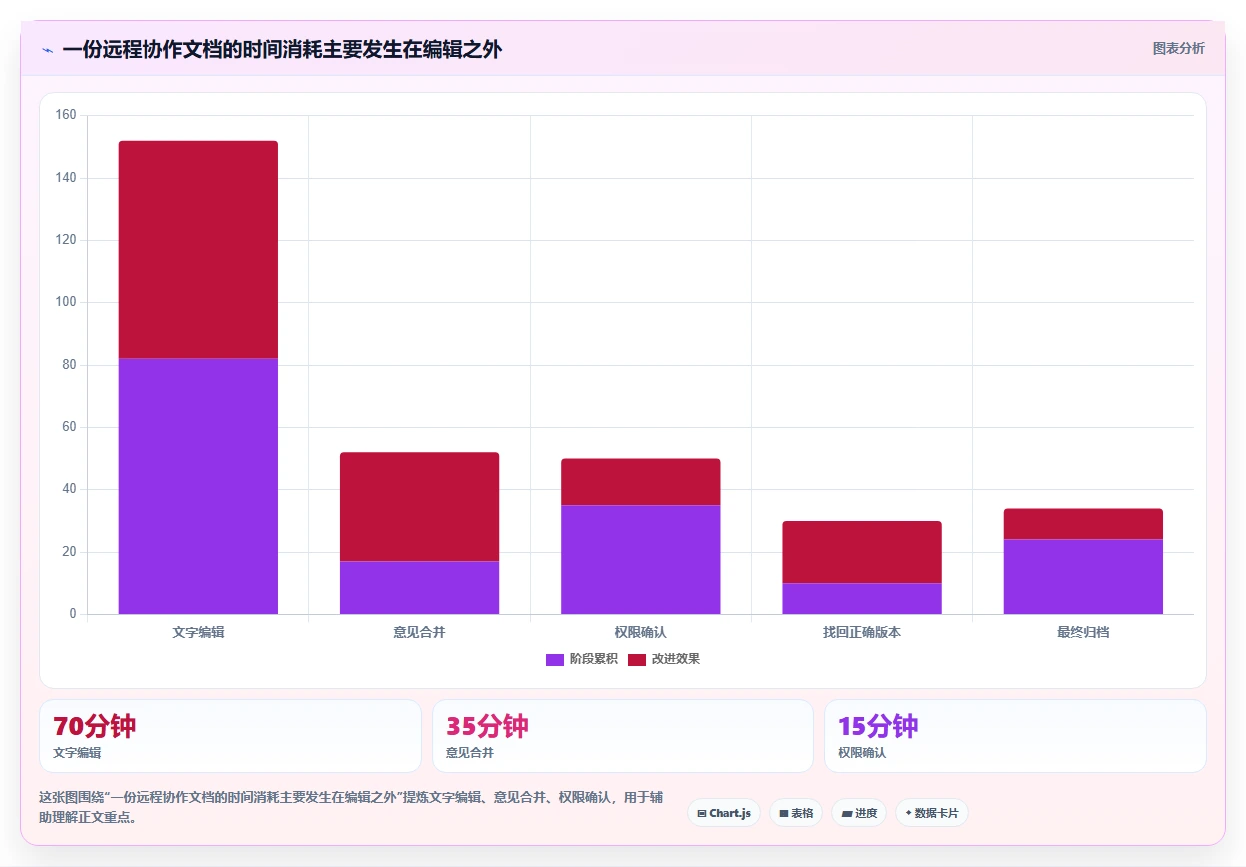Click the chart title heading text

pyautogui.click(x=282, y=49)
